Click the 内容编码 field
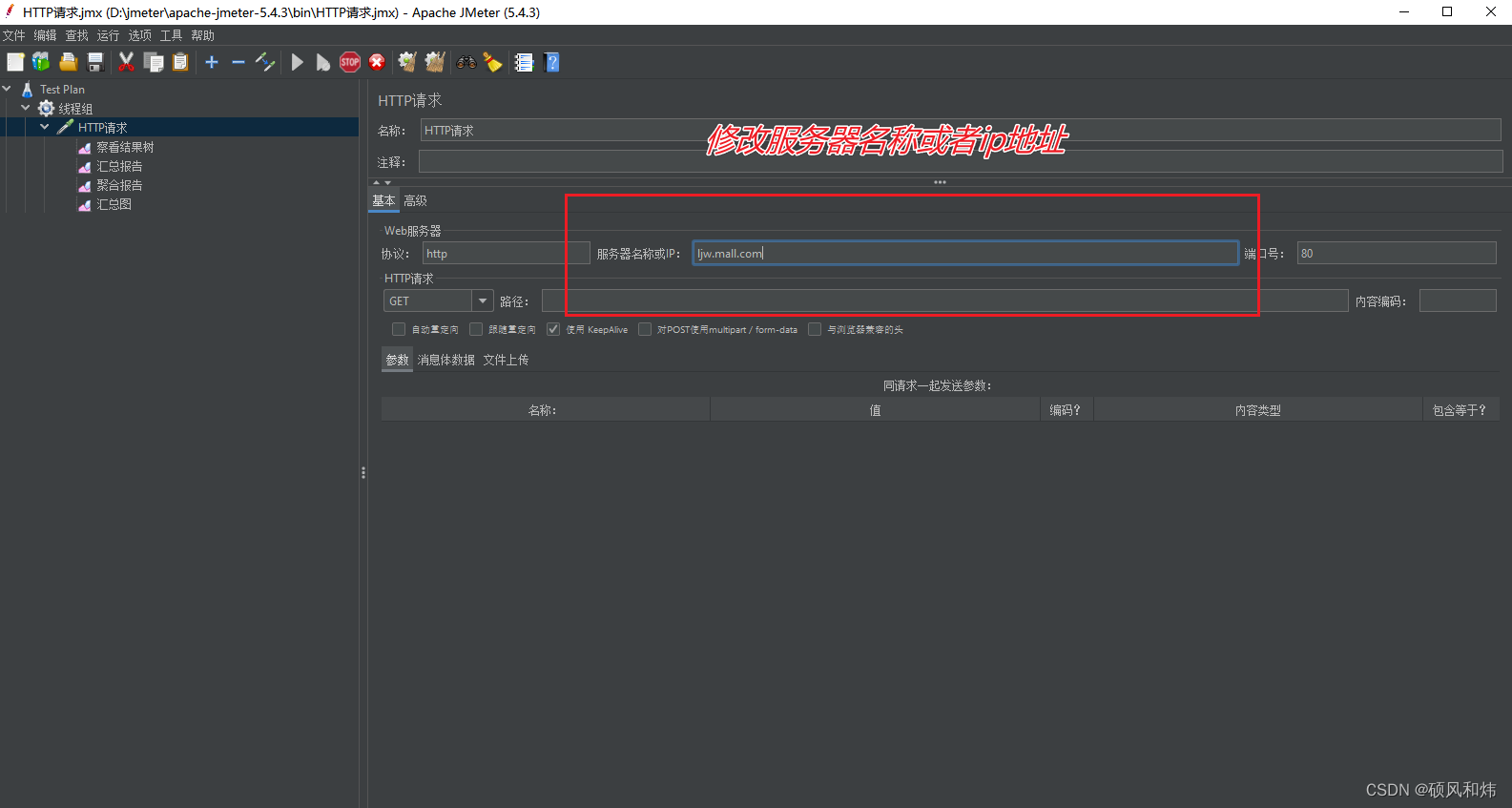The height and width of the screenshot is (808, 1512). coord(1458,300)
